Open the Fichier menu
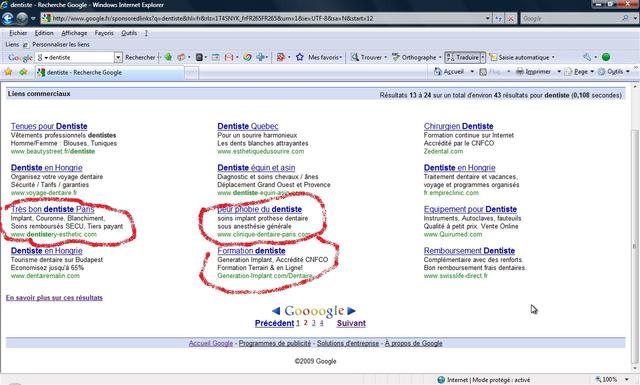This screenshot has width=640, height=385. 18,33
